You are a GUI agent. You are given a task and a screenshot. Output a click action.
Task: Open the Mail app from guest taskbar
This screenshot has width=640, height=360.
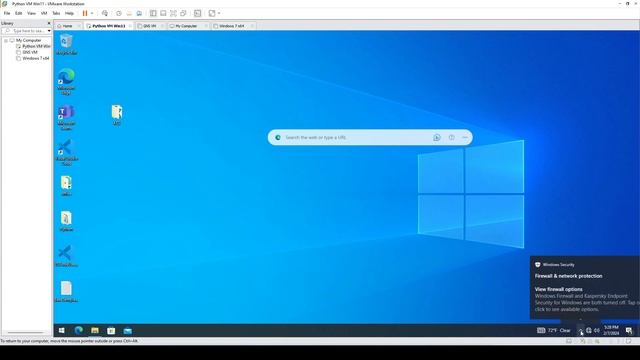click(x=128, y=331)
